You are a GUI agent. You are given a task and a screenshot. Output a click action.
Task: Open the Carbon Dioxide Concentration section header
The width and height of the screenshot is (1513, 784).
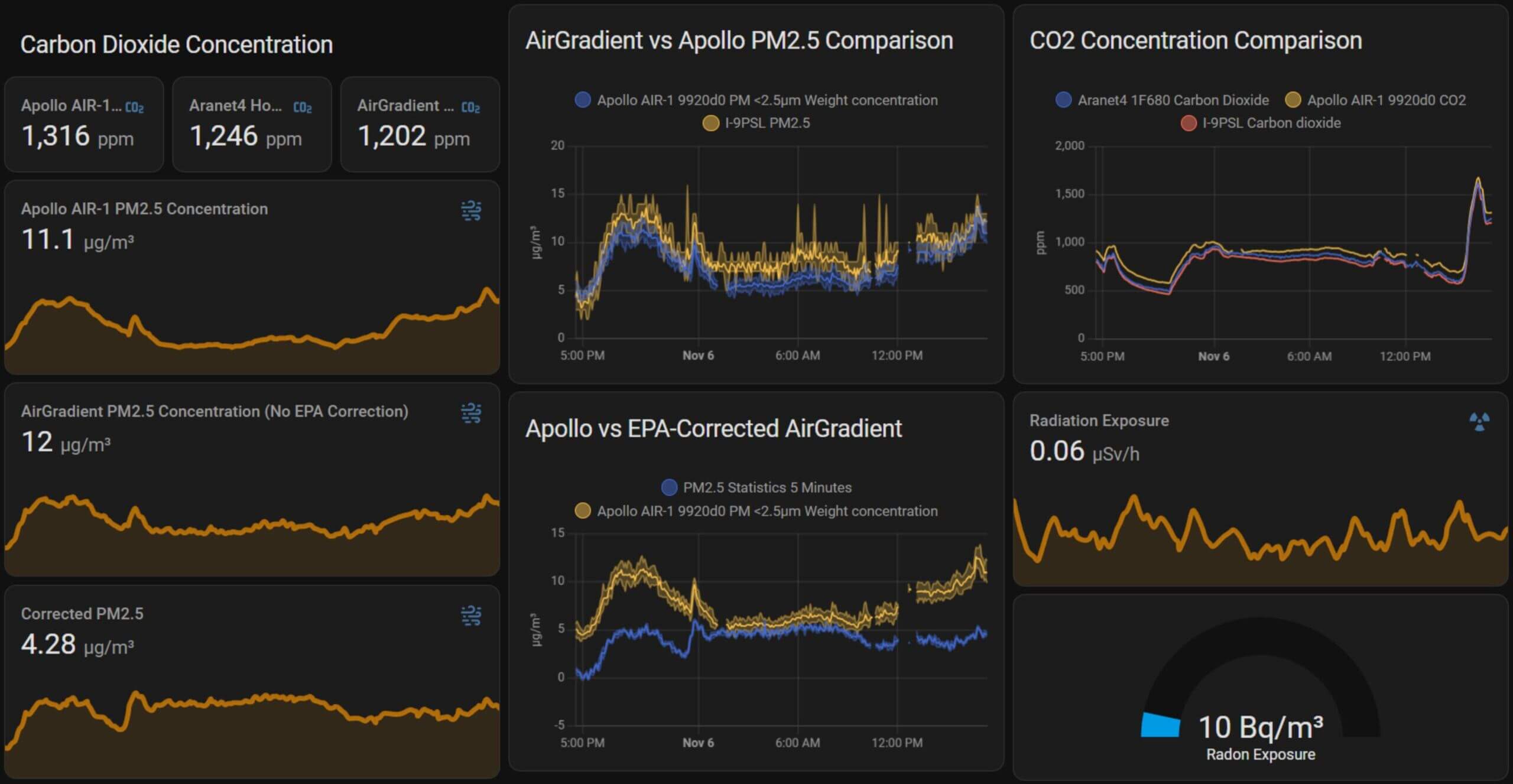point(176,43)
